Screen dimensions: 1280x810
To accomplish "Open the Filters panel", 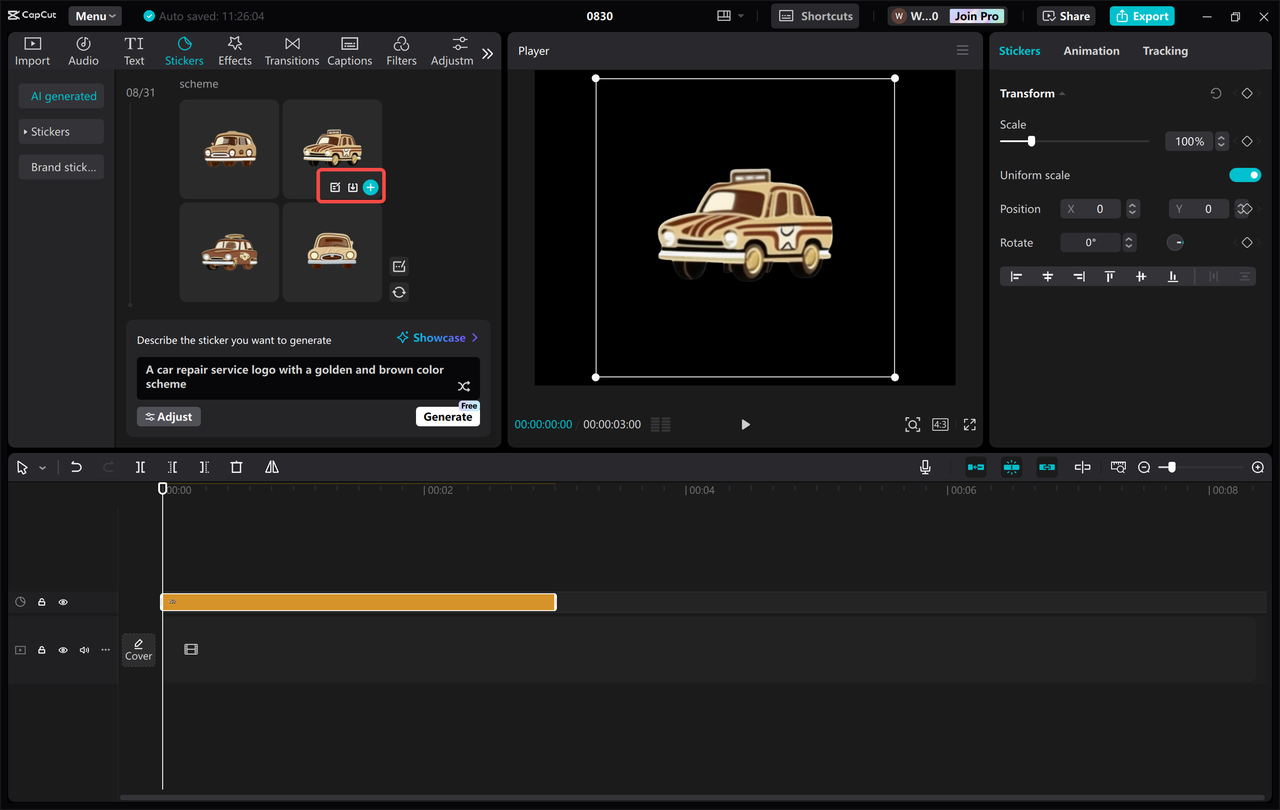I will click(401, 50).
